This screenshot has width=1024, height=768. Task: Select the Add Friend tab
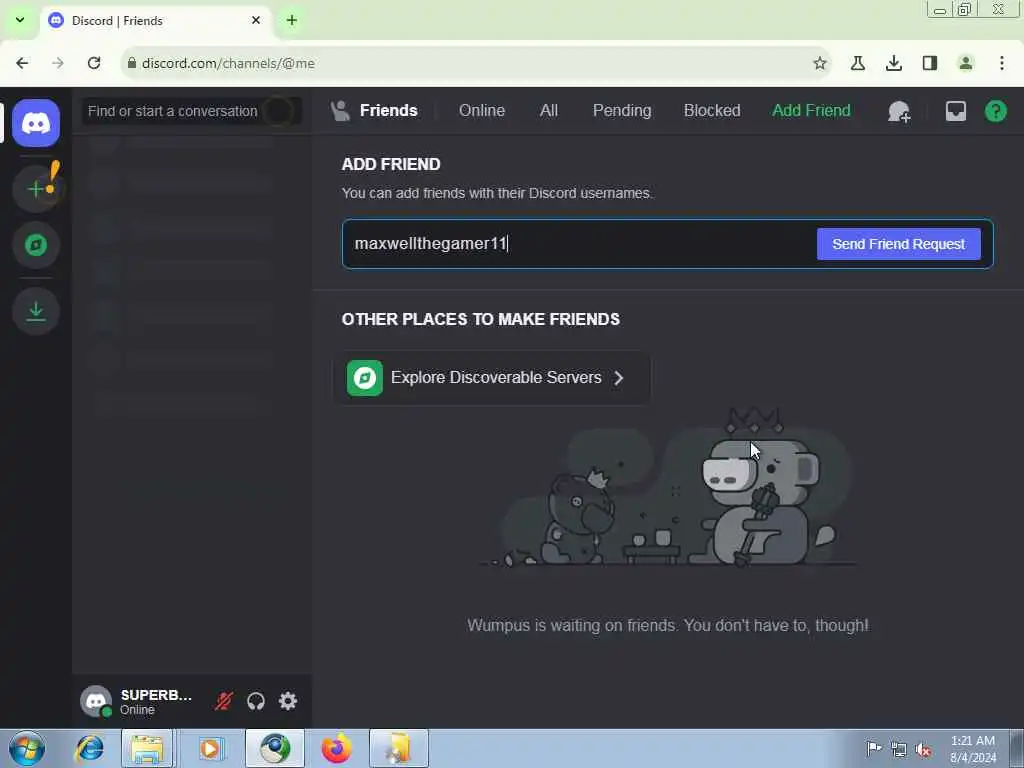[x=811, y=110]
